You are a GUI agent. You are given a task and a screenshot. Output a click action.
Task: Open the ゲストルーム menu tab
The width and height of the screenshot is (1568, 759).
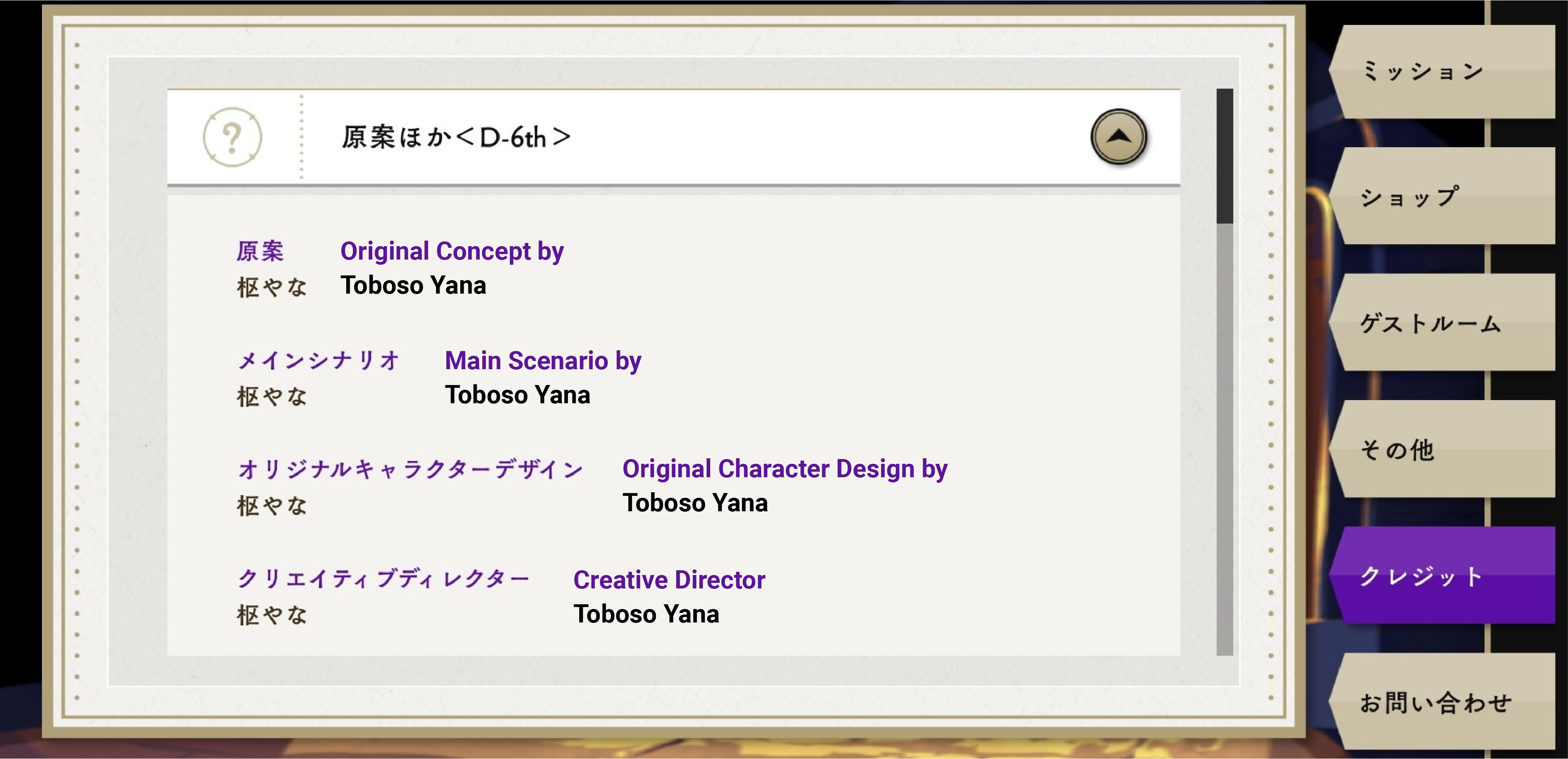pyautogui.click(x=1443, y=323)
